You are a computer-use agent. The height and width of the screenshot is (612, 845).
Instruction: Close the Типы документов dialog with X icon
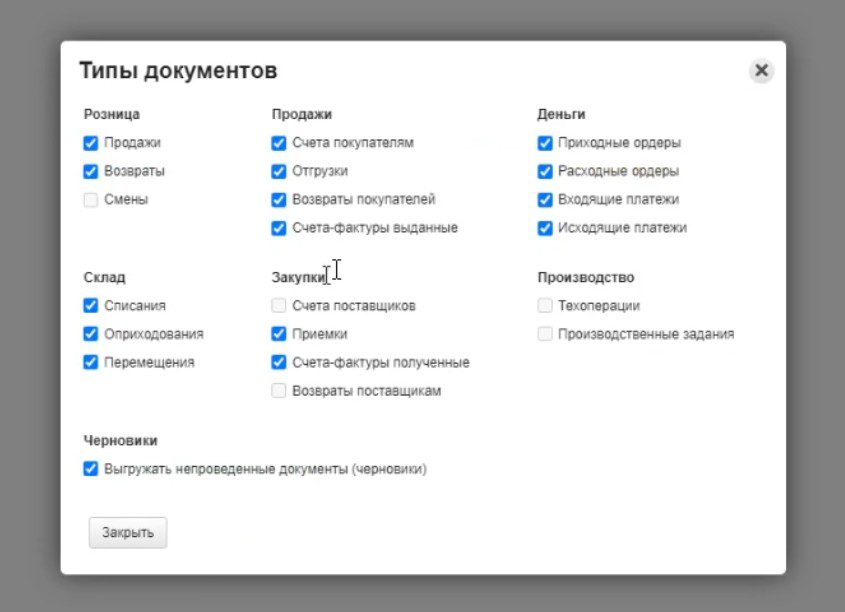761,70
